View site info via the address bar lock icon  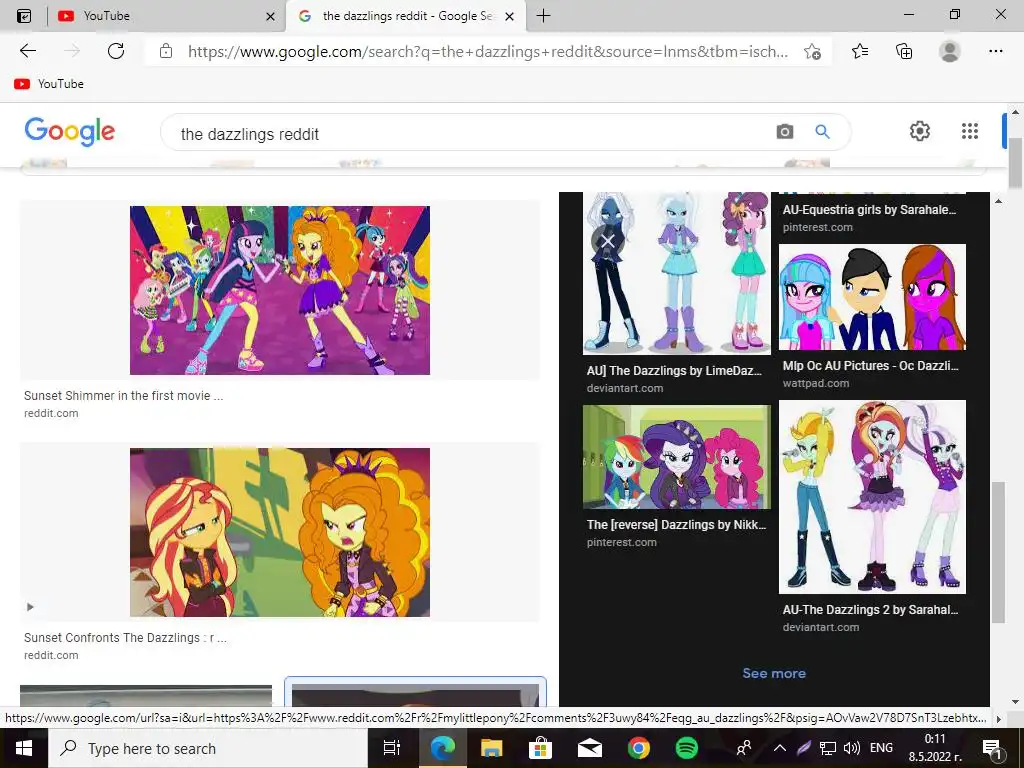point(166,51)
